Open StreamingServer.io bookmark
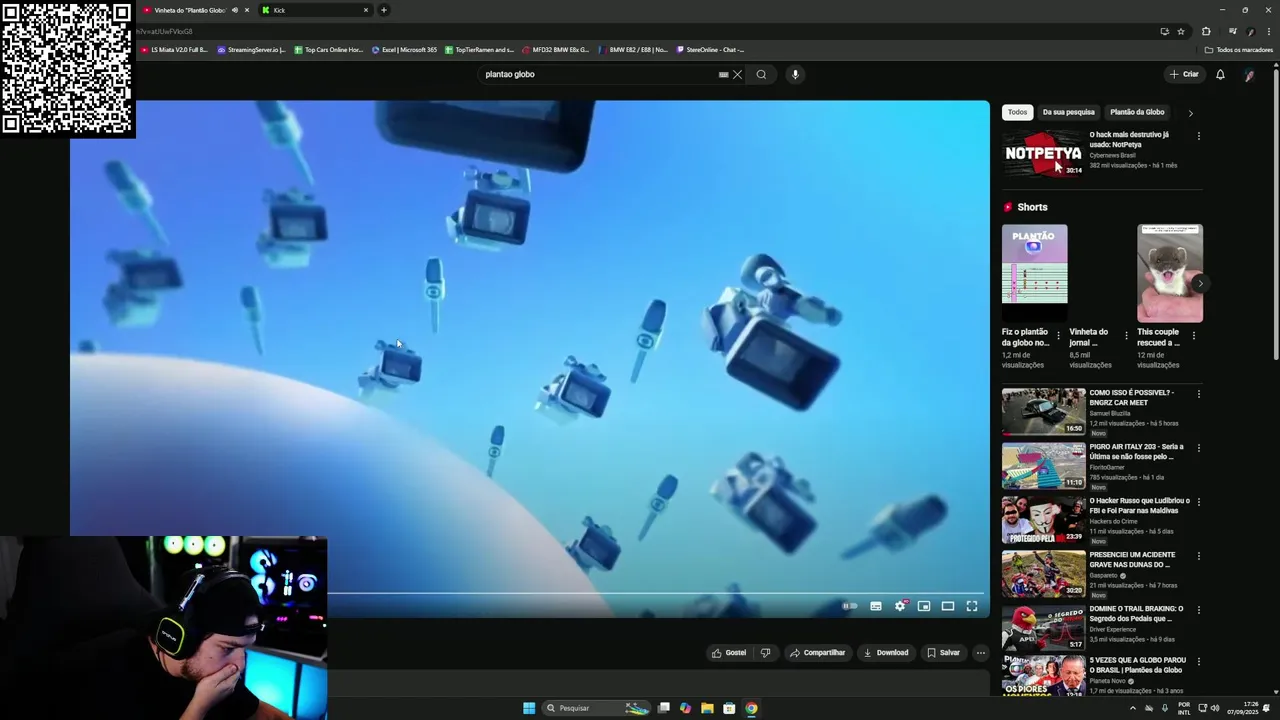Image resolution: width=1280 pixels, height=720 pixels. click(x=251, y=49)
